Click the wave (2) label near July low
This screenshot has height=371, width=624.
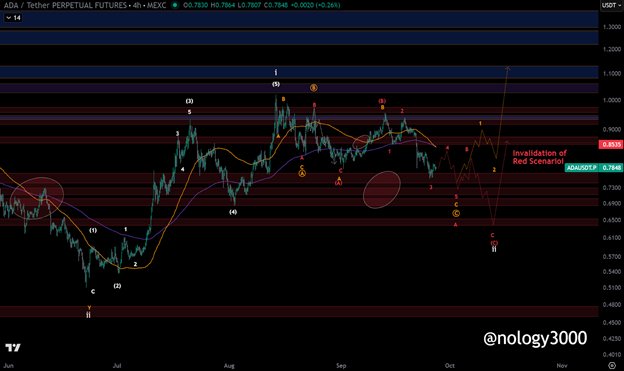point(117,286)
